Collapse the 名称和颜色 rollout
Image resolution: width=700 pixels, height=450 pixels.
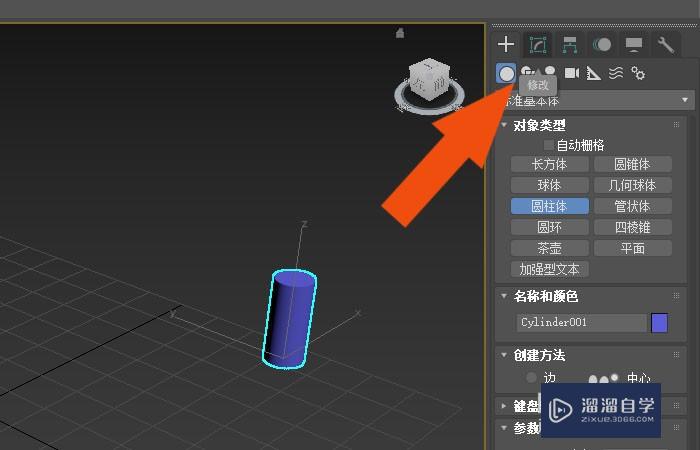click(504, 296)
